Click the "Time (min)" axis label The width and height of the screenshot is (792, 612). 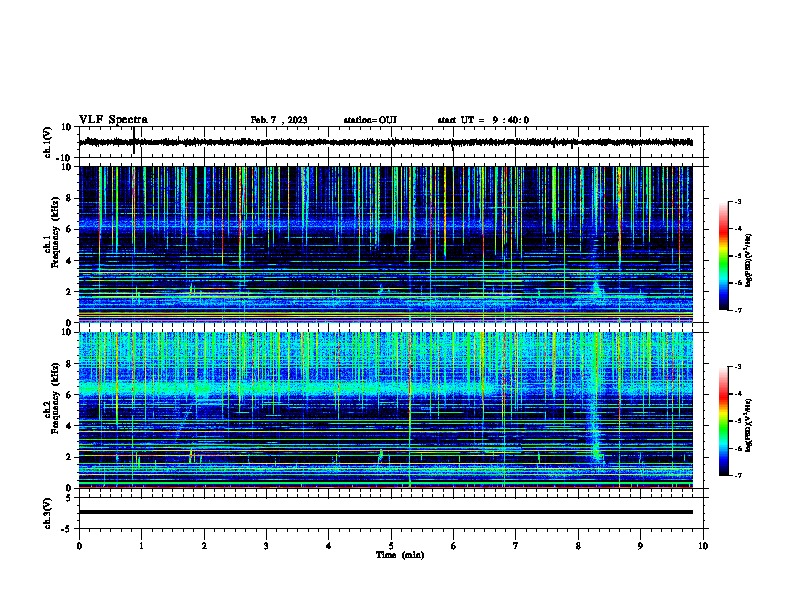tap(400, 555)
